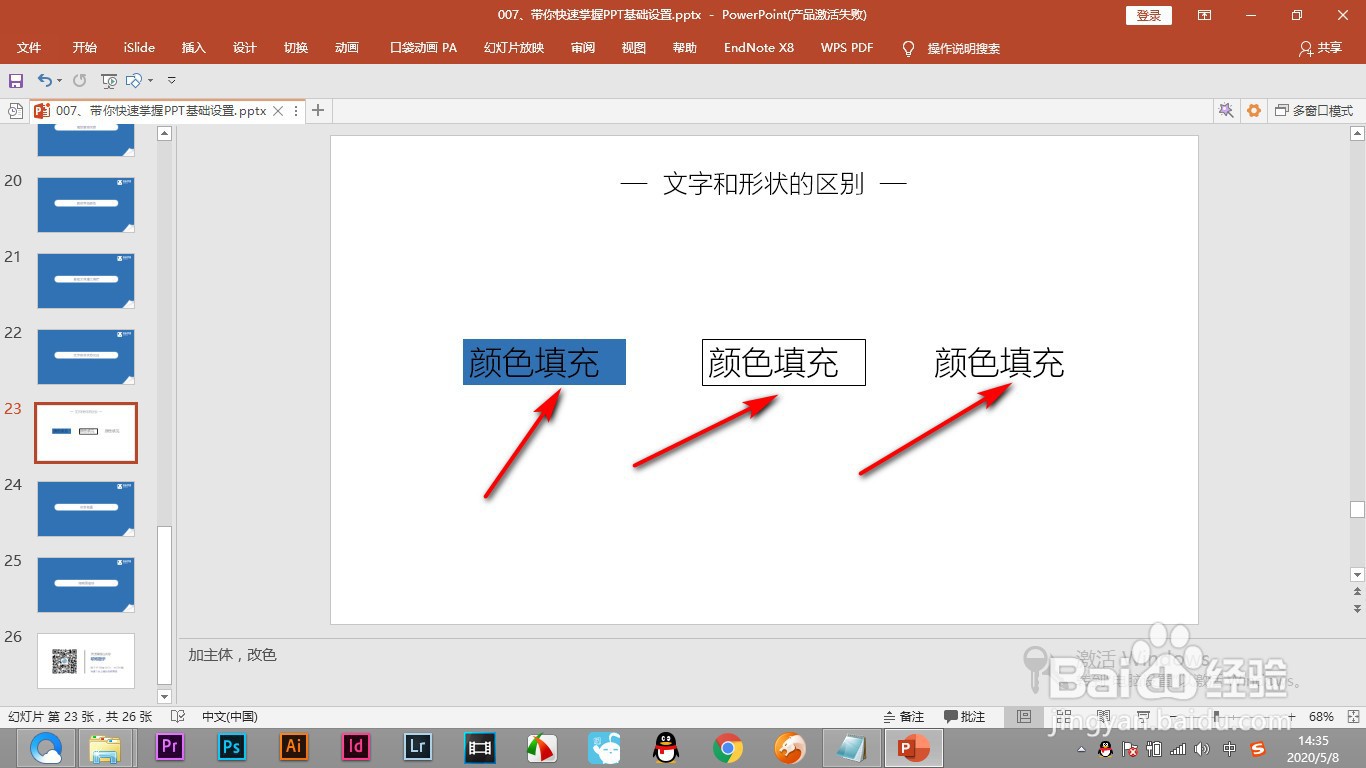Viewport: 1366px width, 768px height.
Task: Open the 设计 ribbon tab
Action: tap(245, 47)
